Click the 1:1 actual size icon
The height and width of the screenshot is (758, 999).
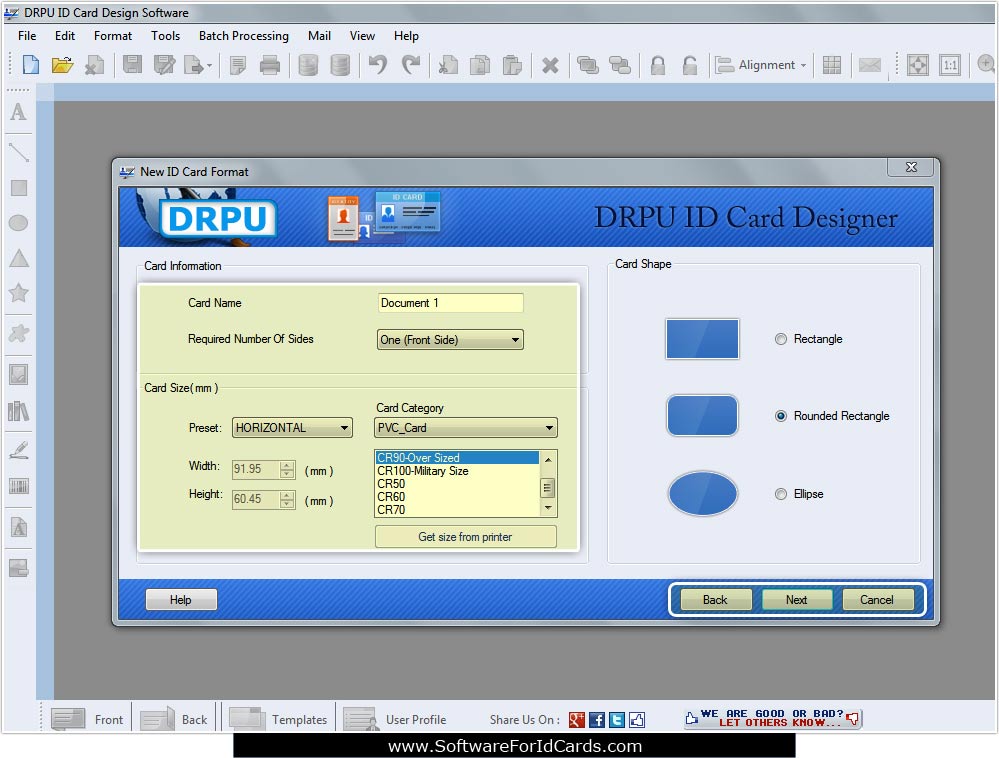tap(950, 65)
